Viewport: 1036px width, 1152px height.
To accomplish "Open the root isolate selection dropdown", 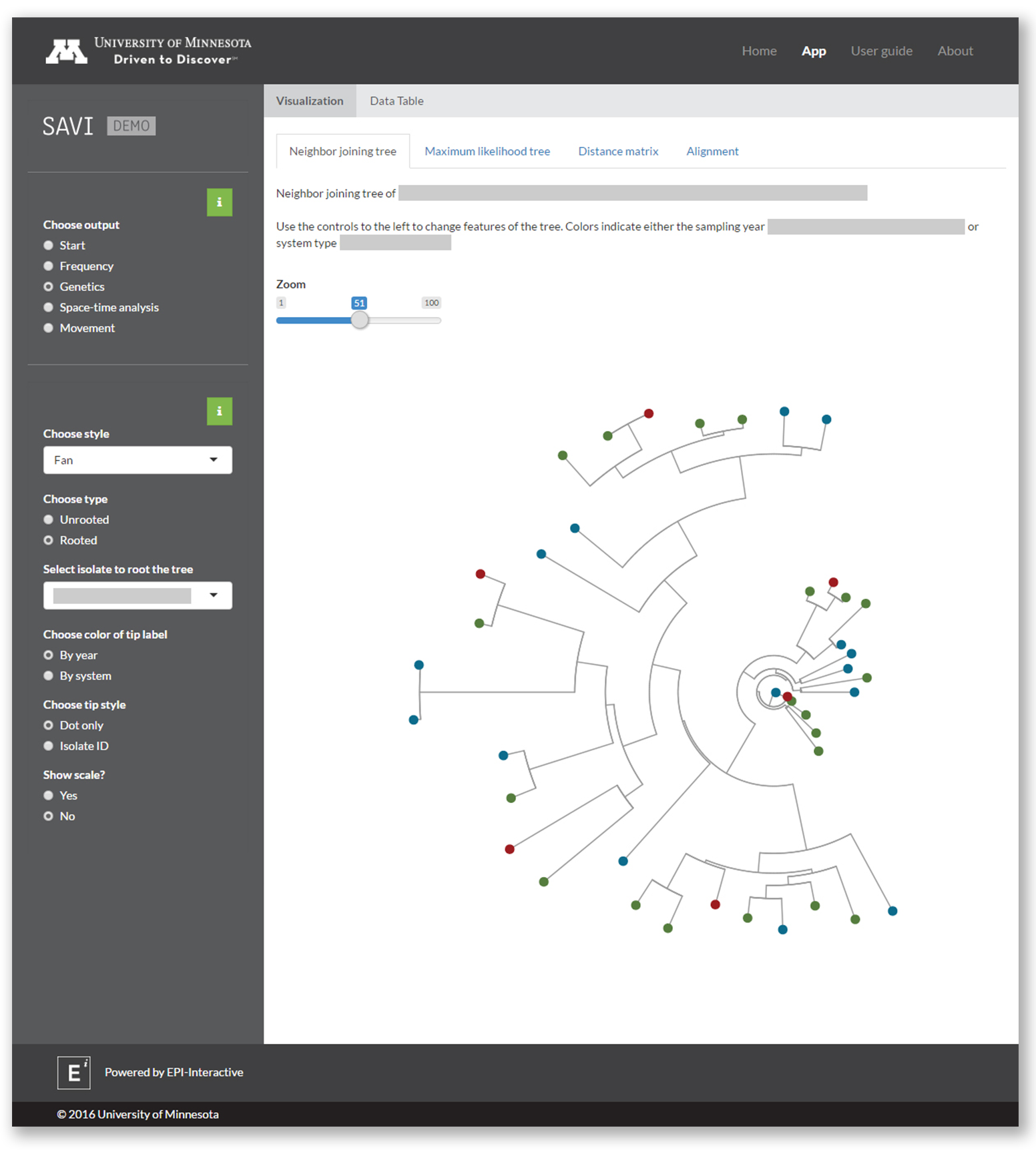I will [138, 595].
